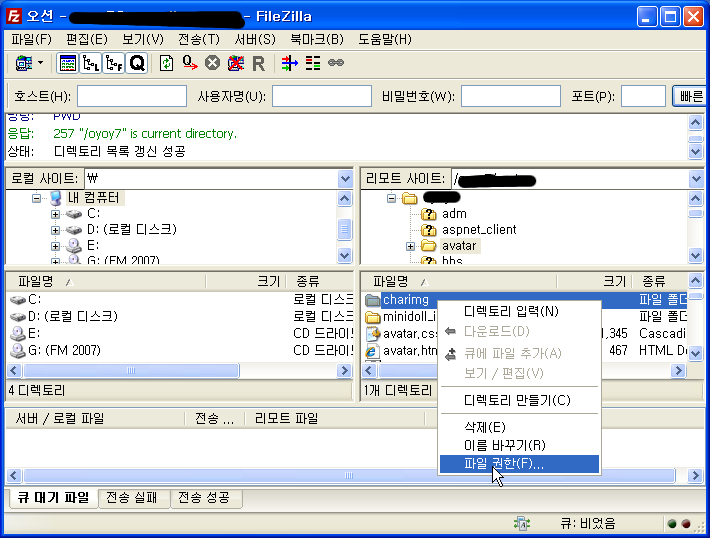Select the adm remote folder
The image size is (710, 538).
click(454, 214)
